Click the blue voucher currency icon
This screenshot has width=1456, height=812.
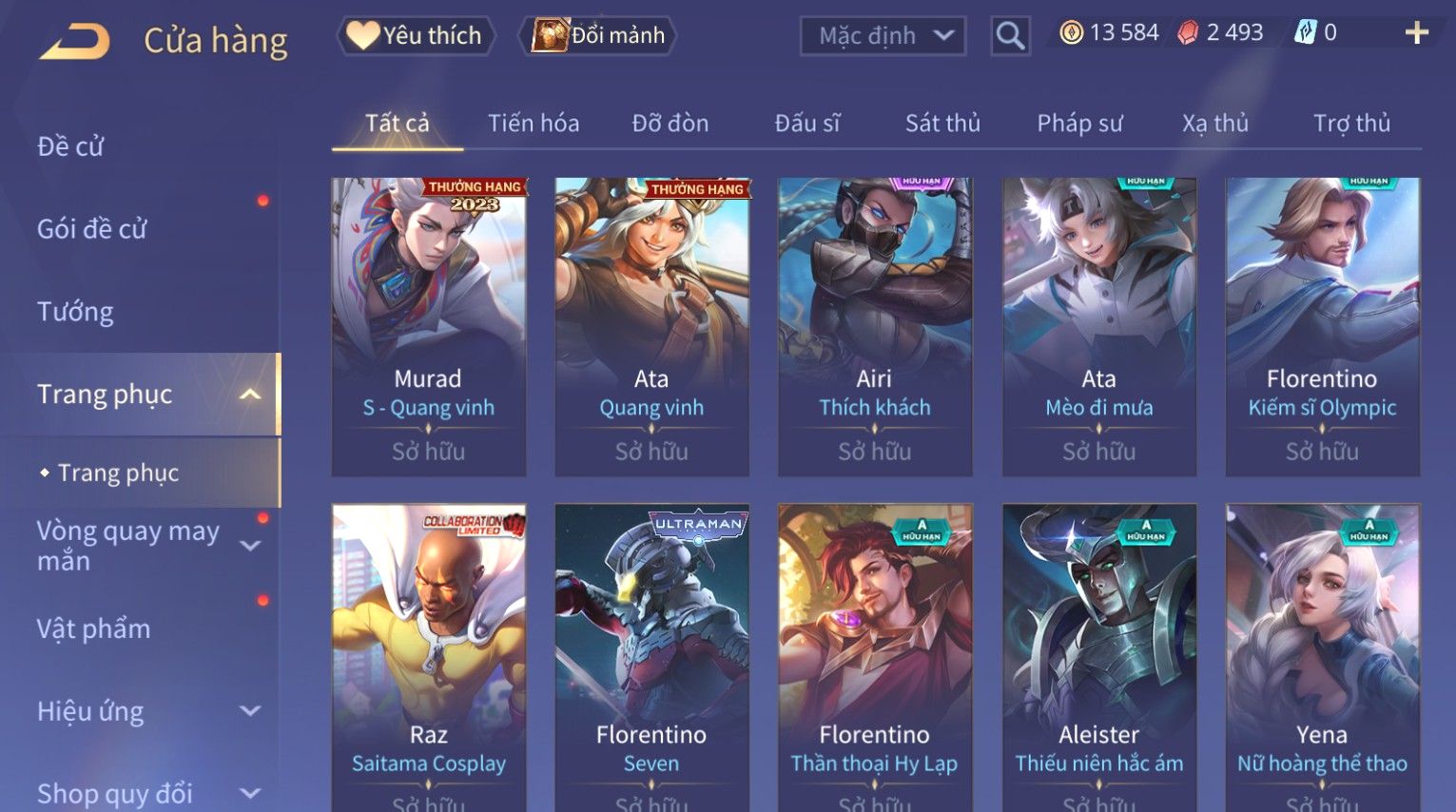(1306, 33)
